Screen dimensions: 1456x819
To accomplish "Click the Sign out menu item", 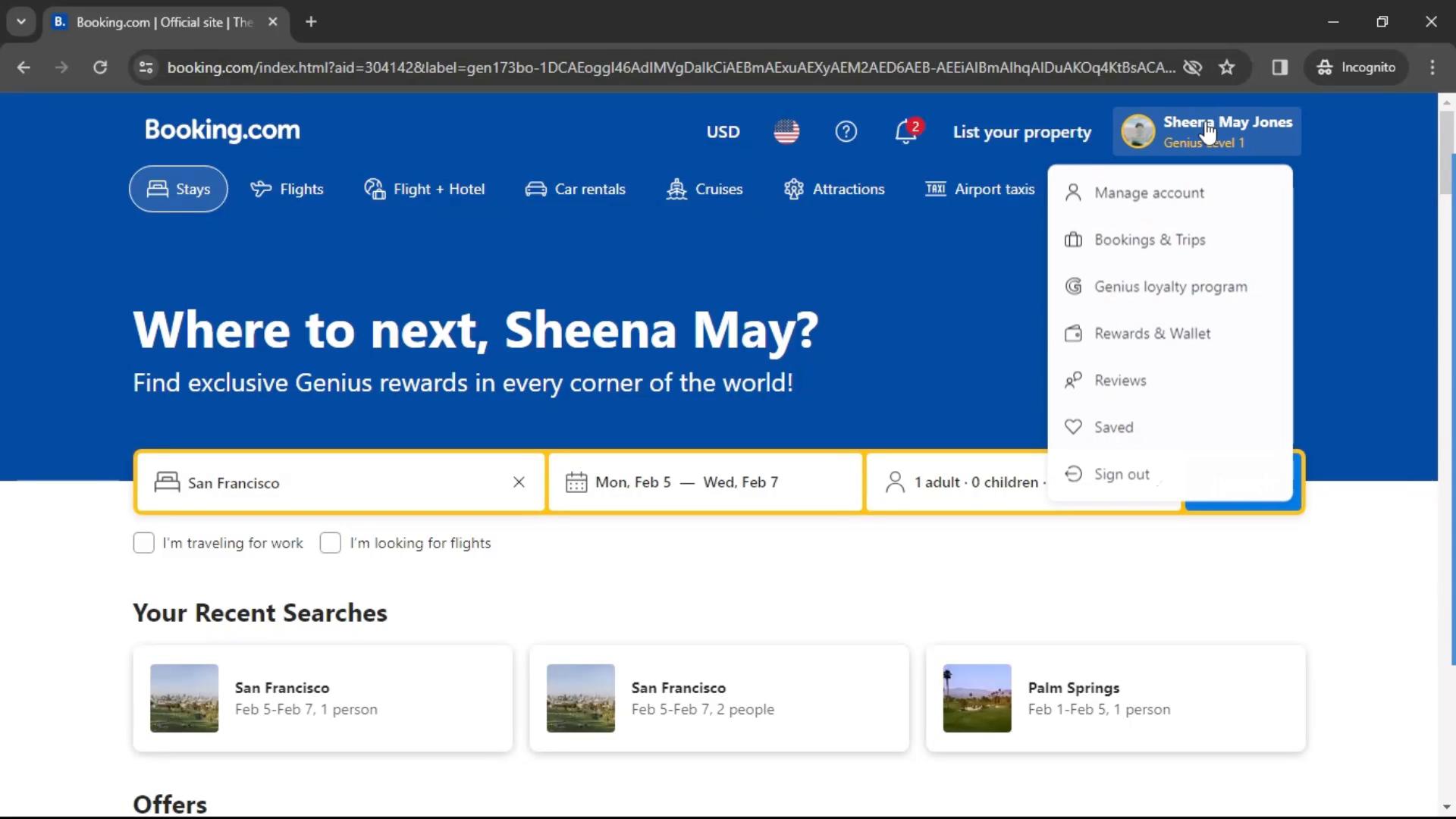I will pos(1122,474).
